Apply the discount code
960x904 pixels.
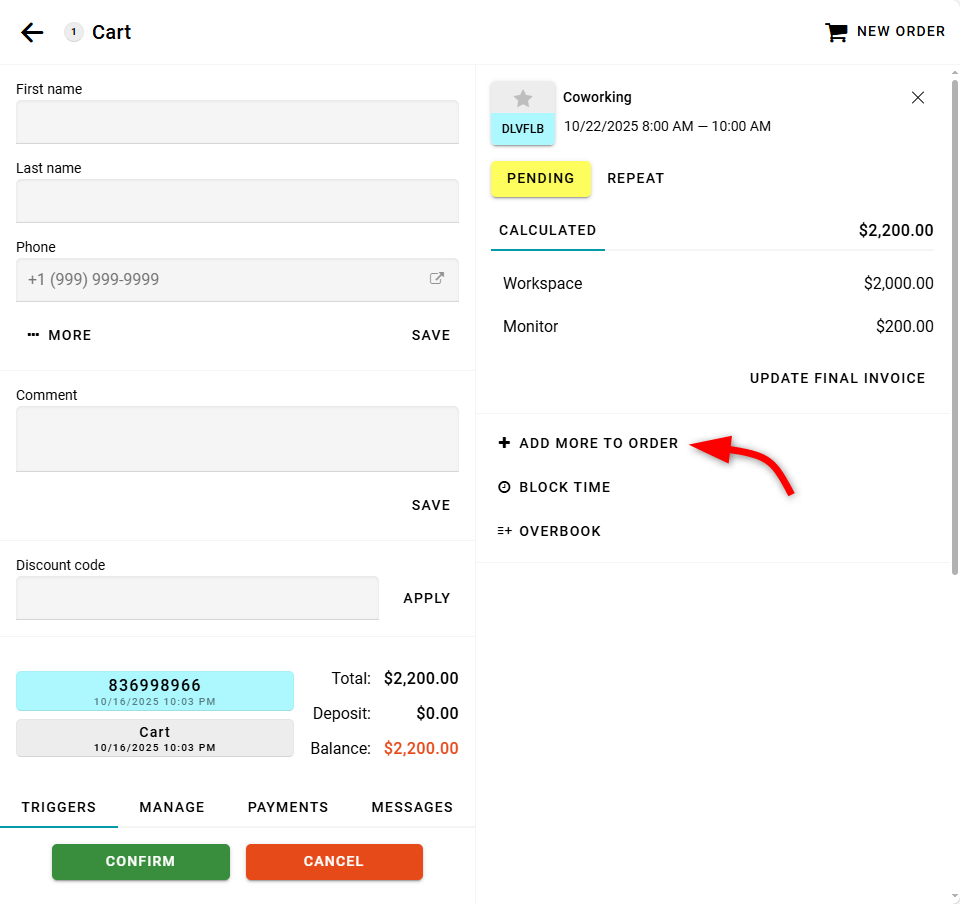pos(427,598)
